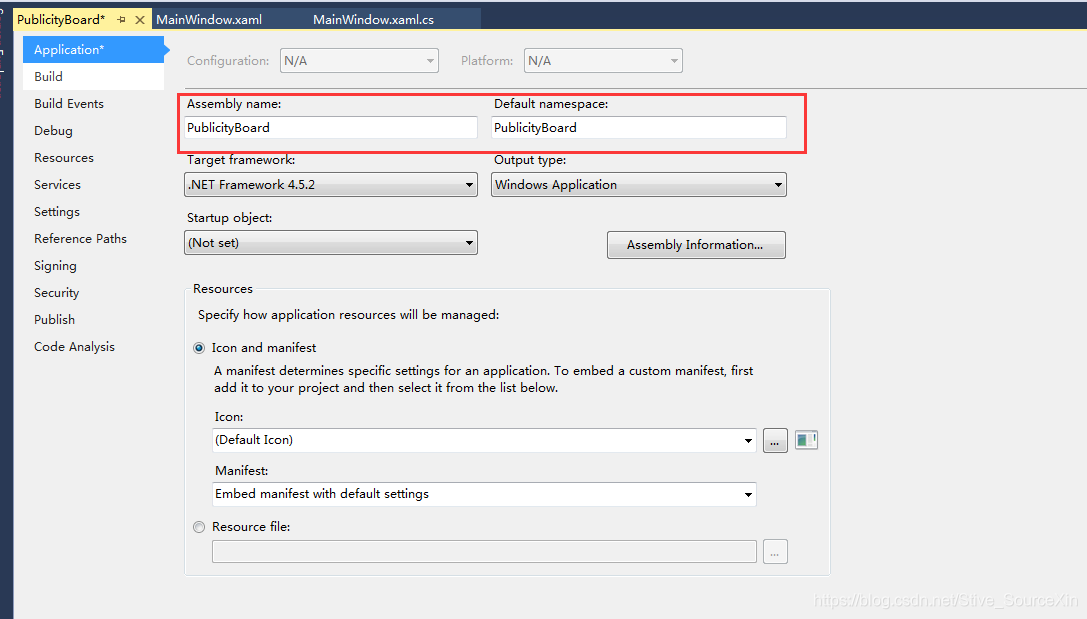Open the Reference Paths page
The height and width of the screenshot is (619, 1087).
[x=80, y=239]
